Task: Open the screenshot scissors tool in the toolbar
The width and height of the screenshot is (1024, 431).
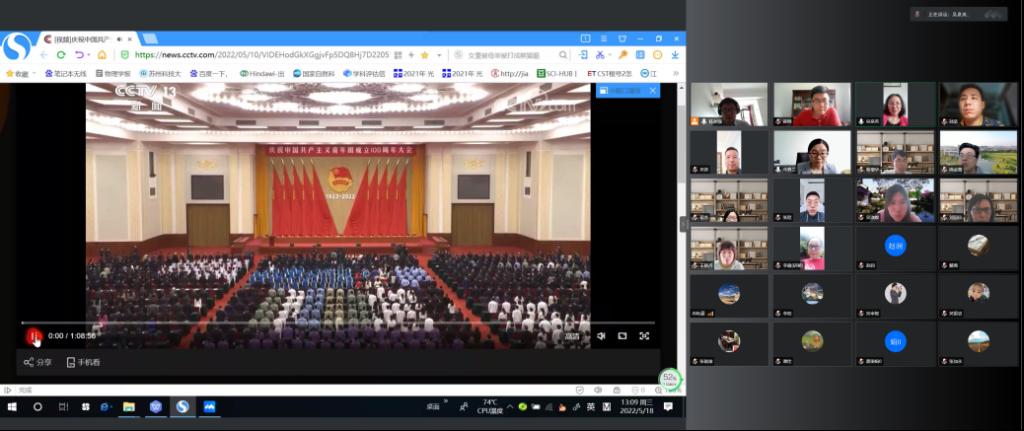Action: pyautogui.click(x=600, y=55)
